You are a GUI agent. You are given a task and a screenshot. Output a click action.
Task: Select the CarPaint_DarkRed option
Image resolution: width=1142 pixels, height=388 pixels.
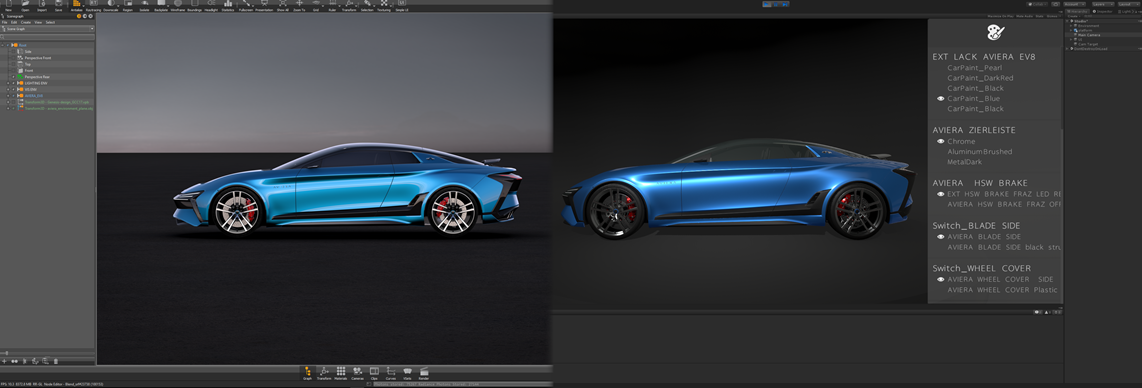[x=980, y=78]
